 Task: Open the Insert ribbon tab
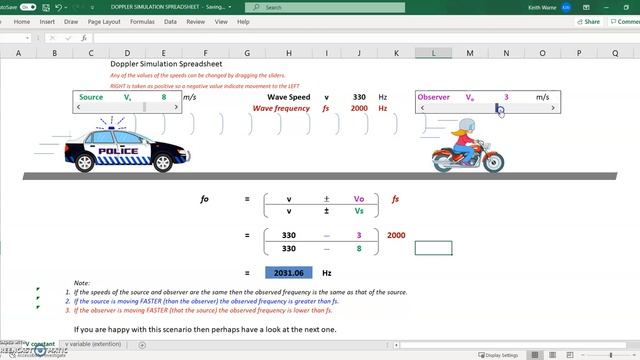pyautogui.click(x=47, y=22)
